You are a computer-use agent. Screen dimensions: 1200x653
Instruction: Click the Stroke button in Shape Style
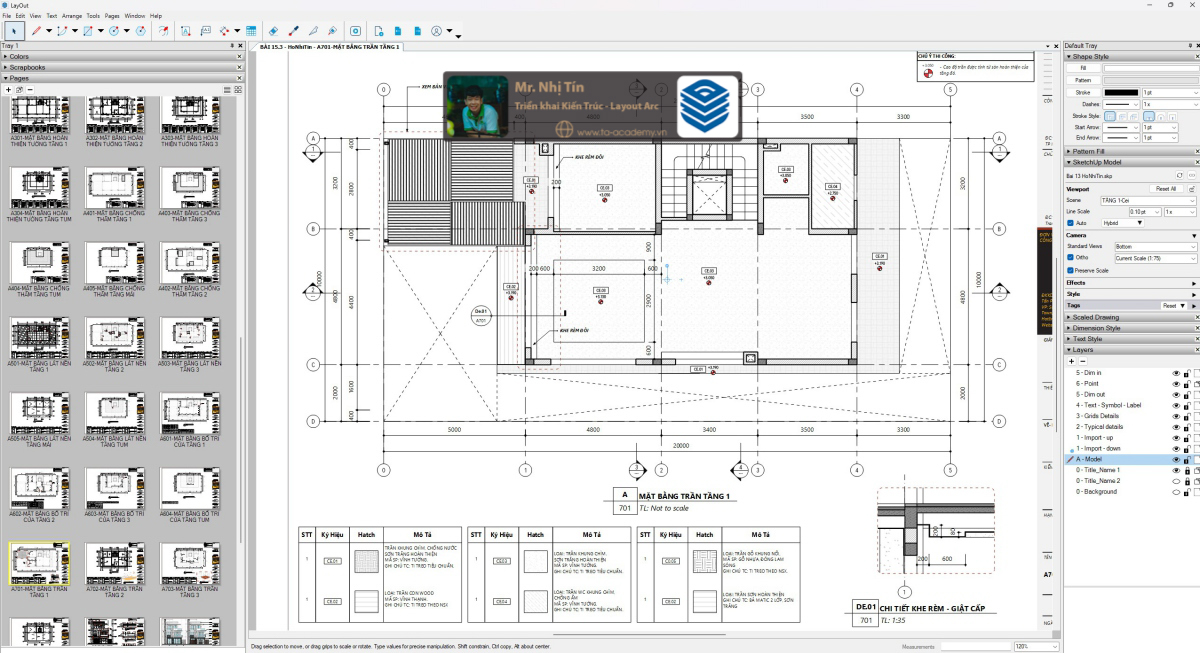[1083, 93]
